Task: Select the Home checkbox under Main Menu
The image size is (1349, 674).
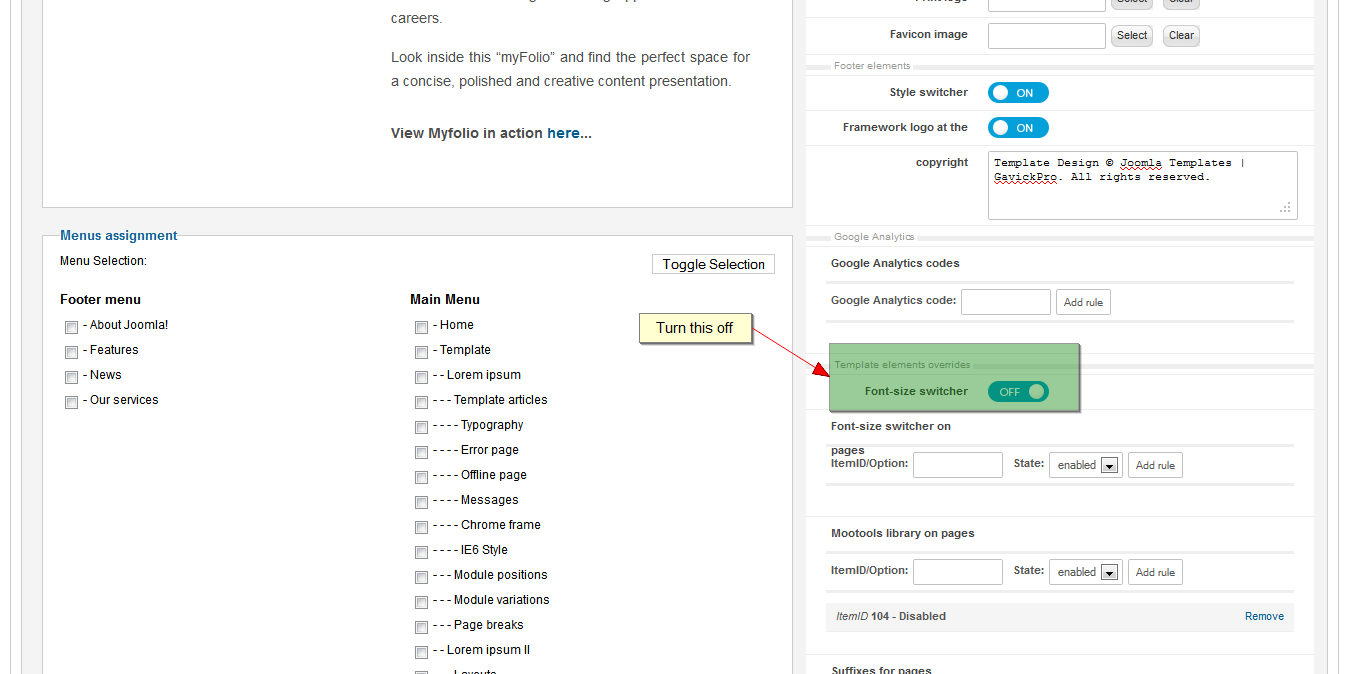Action: coord(421,327)
